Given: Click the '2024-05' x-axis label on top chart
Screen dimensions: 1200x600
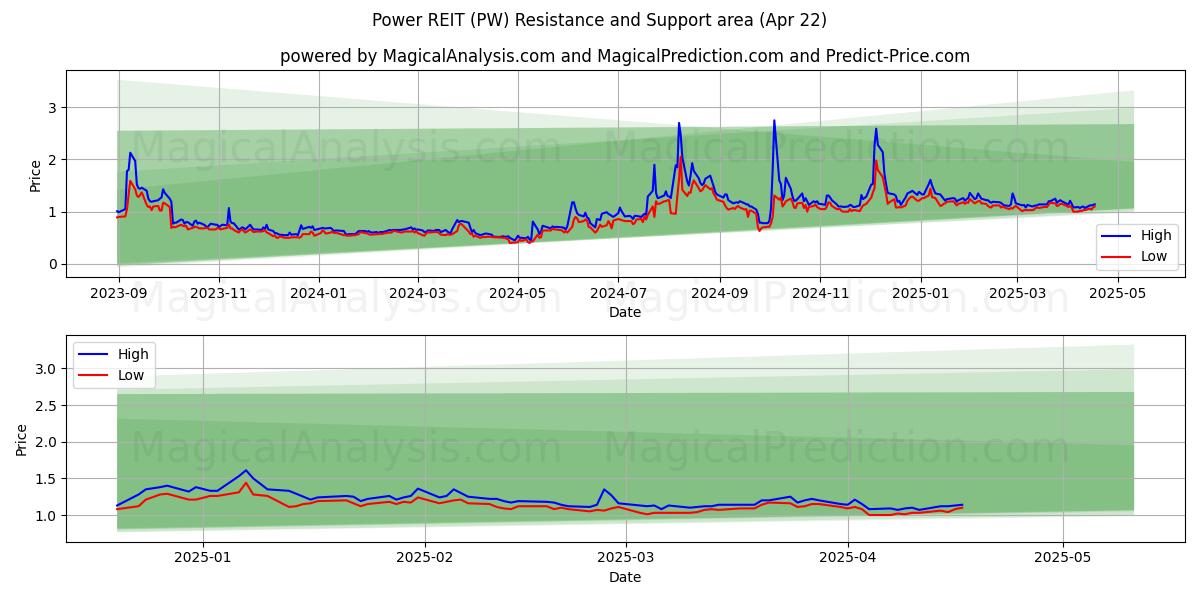Looking at the screenshot, I should (518, 294).
